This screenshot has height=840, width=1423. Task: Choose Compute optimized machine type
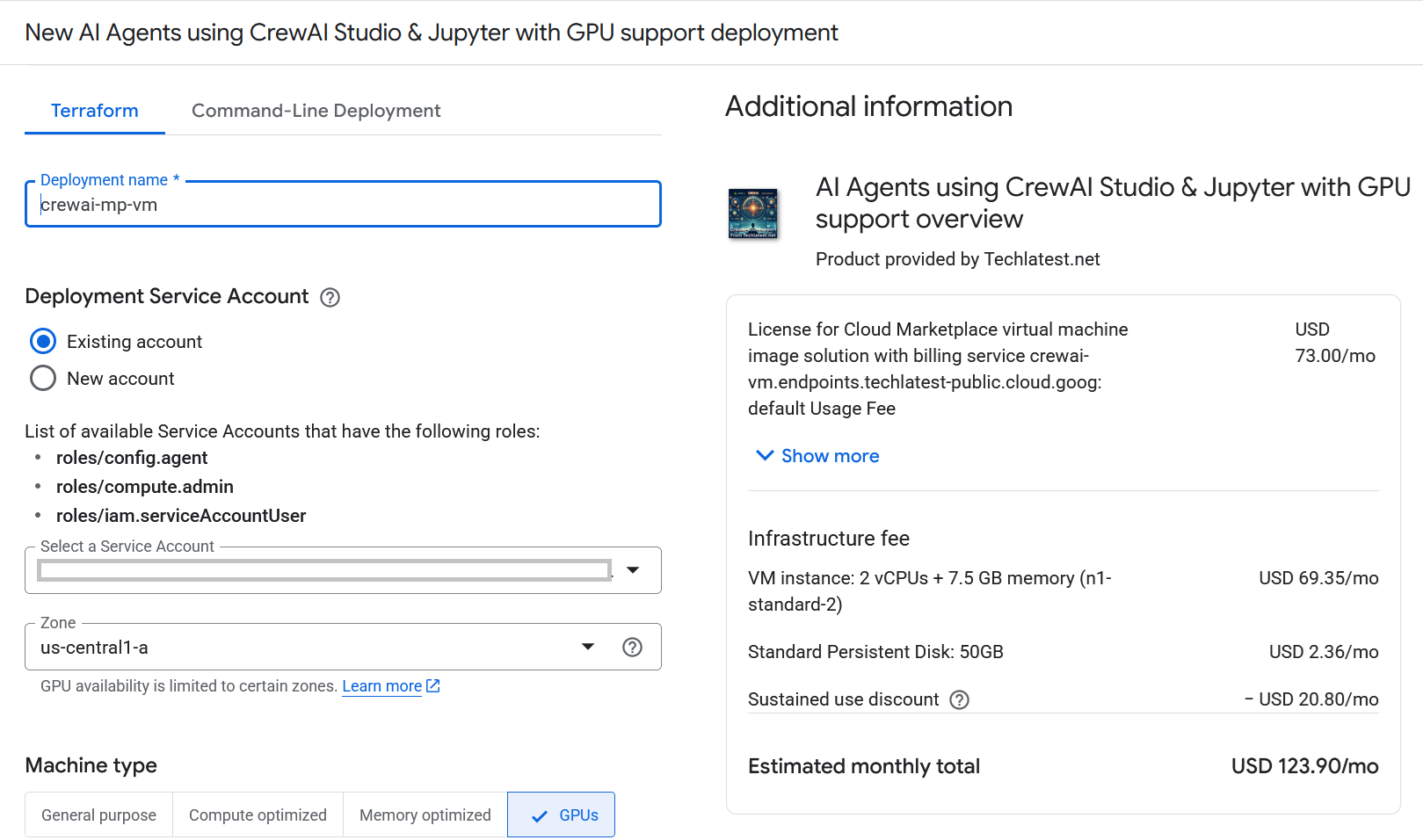click(x=258, y=815)
